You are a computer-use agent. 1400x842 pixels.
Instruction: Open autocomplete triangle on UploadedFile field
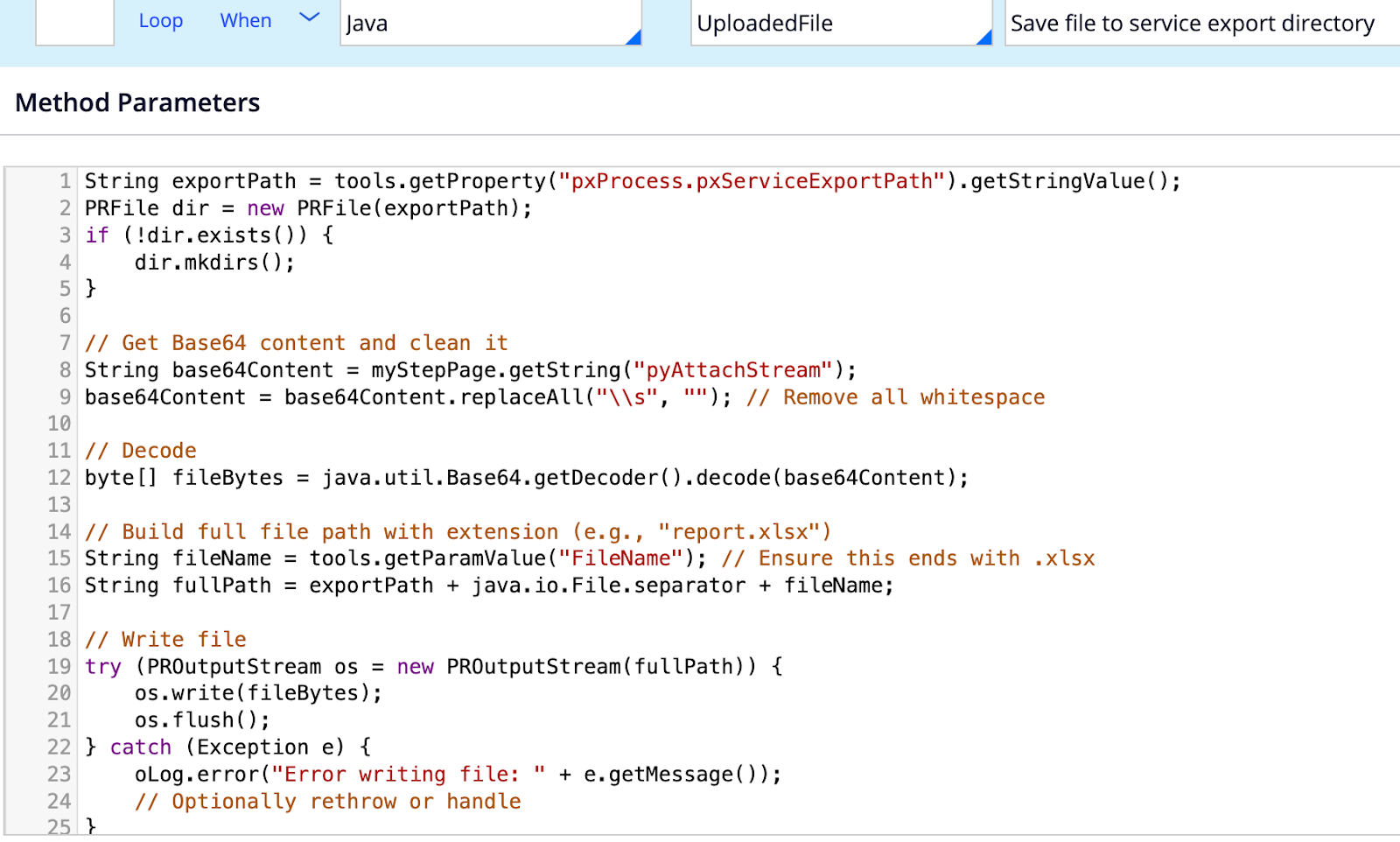(983, 37)
